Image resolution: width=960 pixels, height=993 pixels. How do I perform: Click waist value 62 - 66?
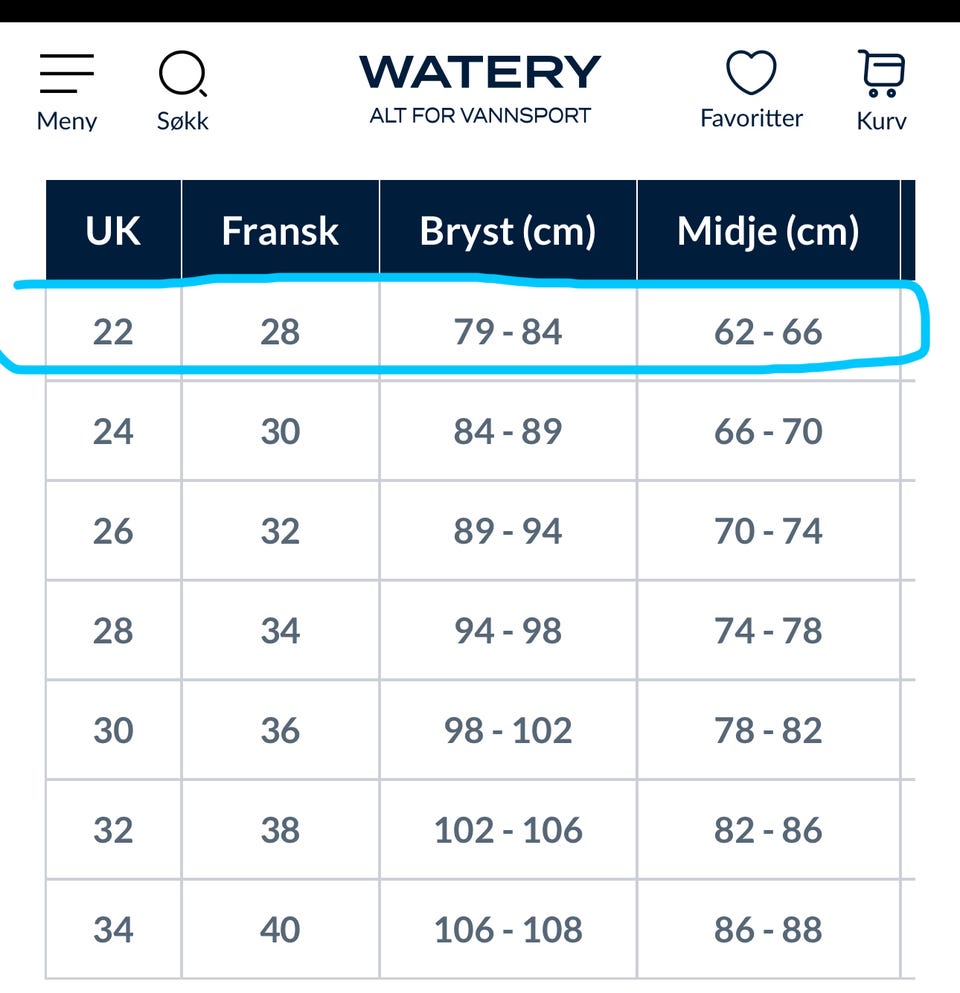coord(768,331)
